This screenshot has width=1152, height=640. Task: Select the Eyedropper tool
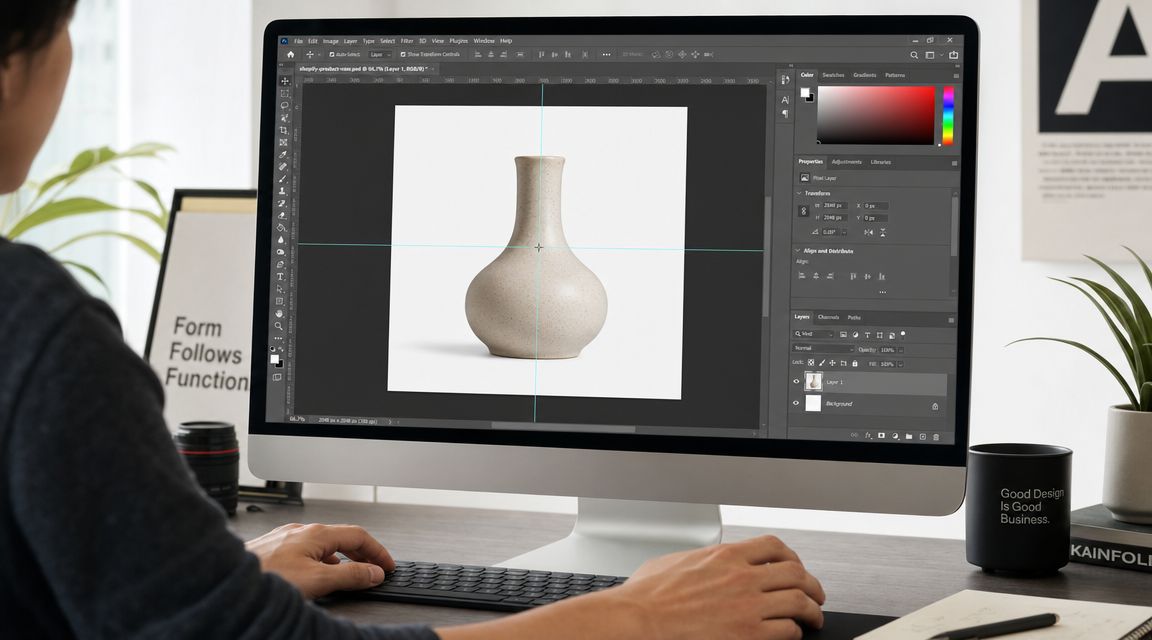pyautogui.click(x=283, y=154)
